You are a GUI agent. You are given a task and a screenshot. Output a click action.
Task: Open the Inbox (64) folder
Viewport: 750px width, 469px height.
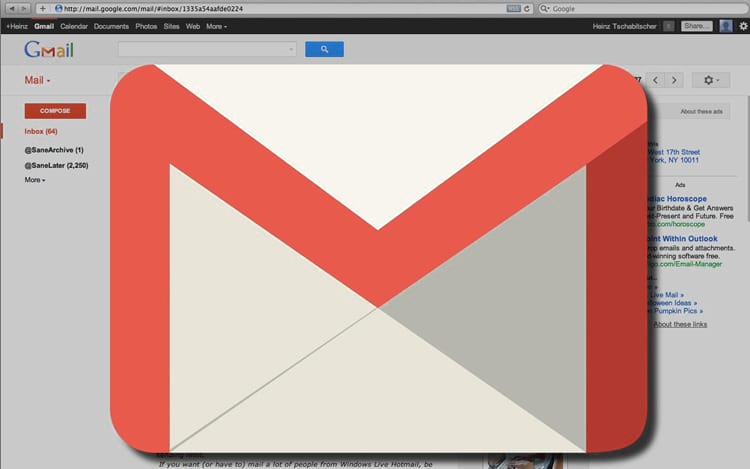[x=41, y=131]
